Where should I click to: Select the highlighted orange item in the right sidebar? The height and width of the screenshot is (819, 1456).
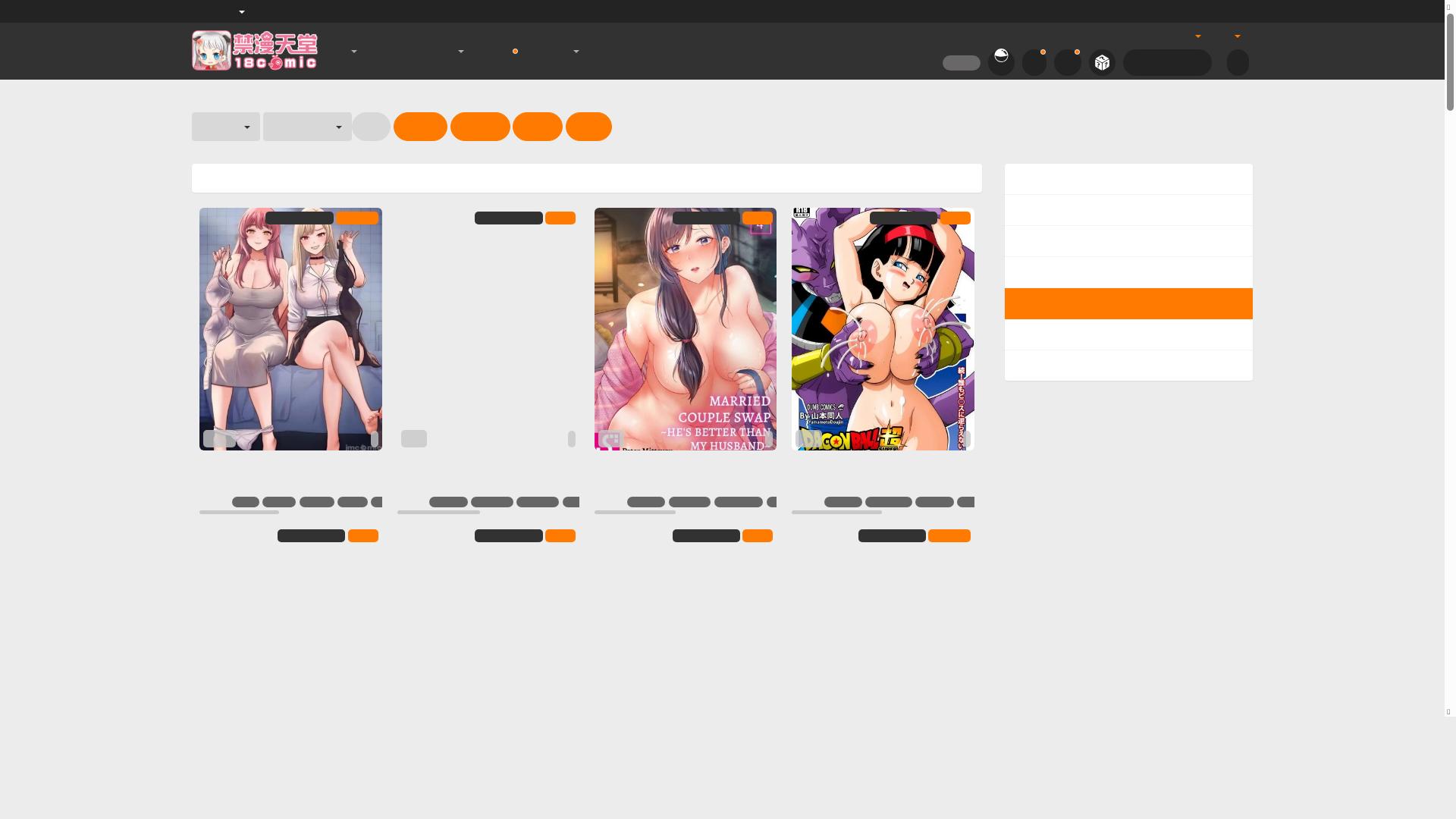1128,303
